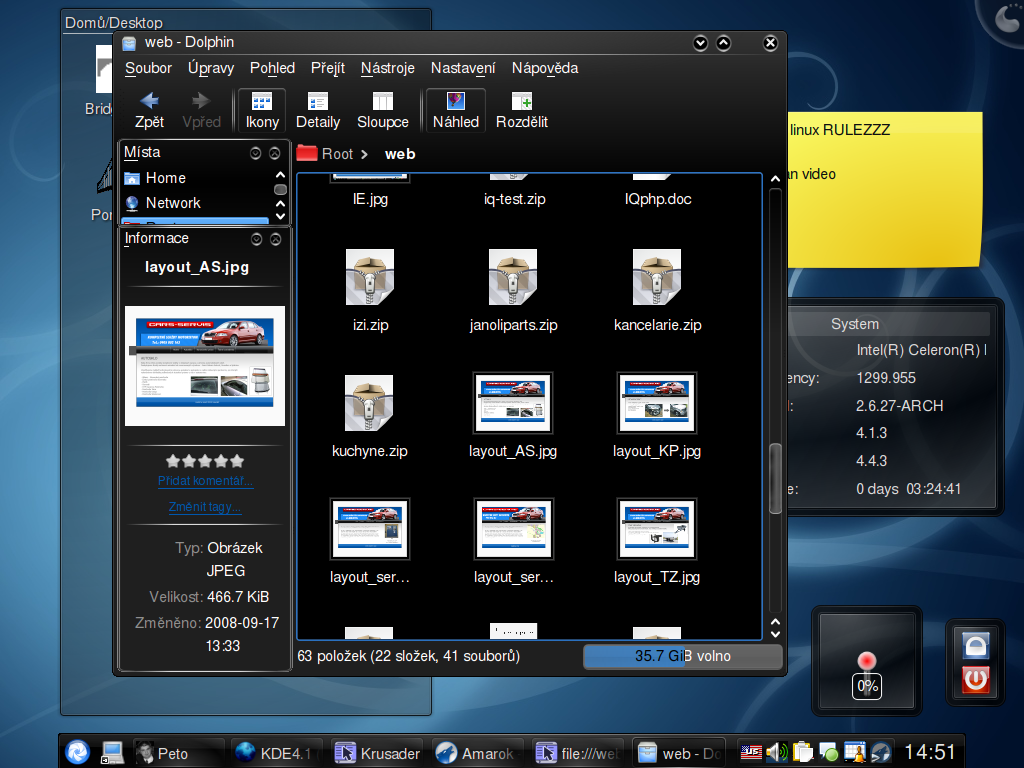Close the Místa panel
Viewport: 1024px width, 768px height.
275,153
